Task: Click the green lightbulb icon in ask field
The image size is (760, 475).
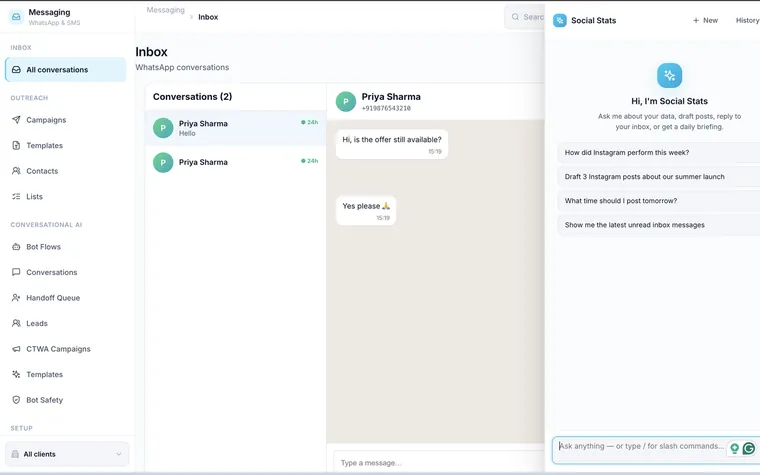Action: [734, 448]
